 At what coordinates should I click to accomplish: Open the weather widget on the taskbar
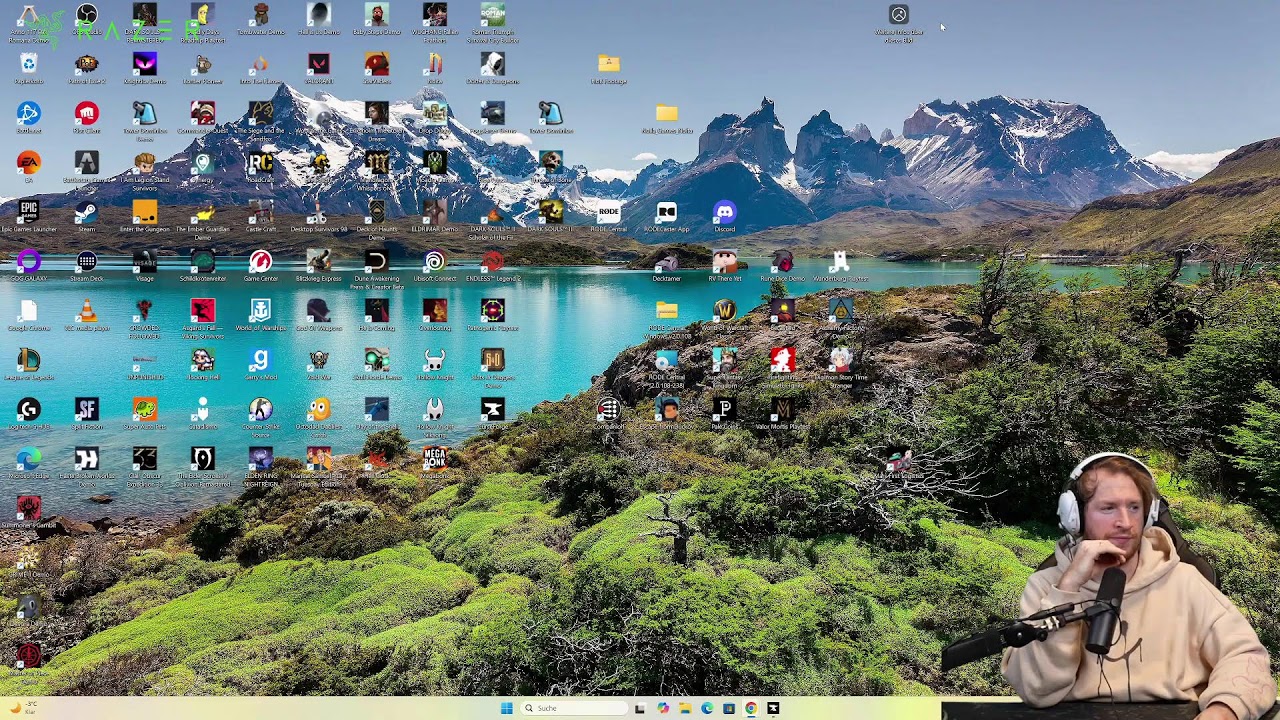[24, 708]
